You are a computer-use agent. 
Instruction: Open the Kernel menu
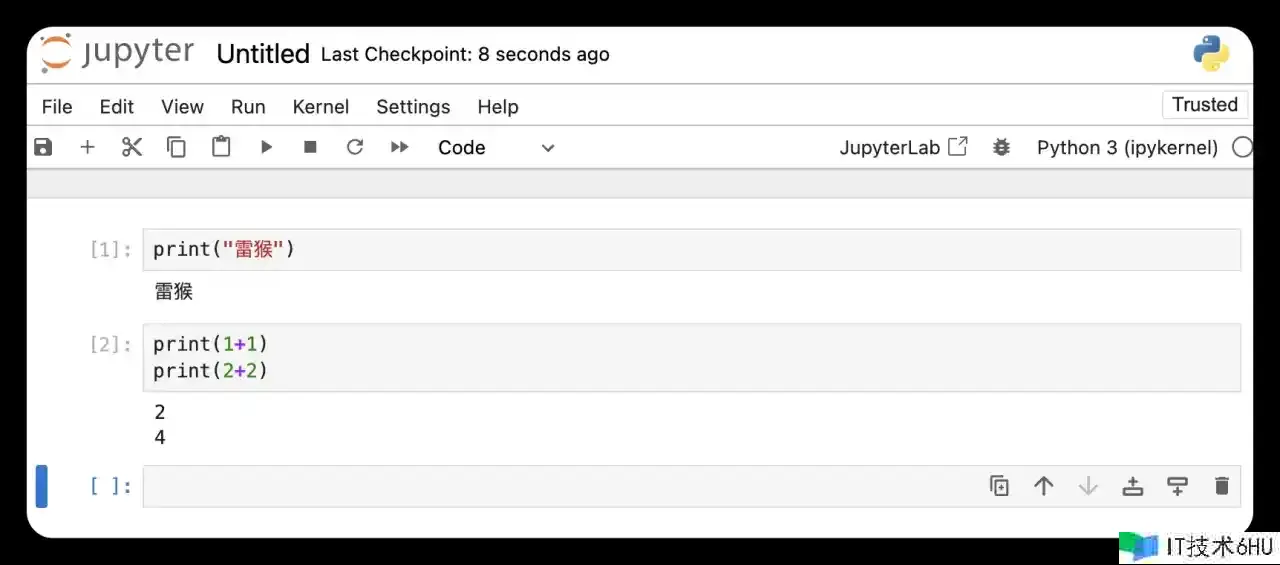(320, 107)
